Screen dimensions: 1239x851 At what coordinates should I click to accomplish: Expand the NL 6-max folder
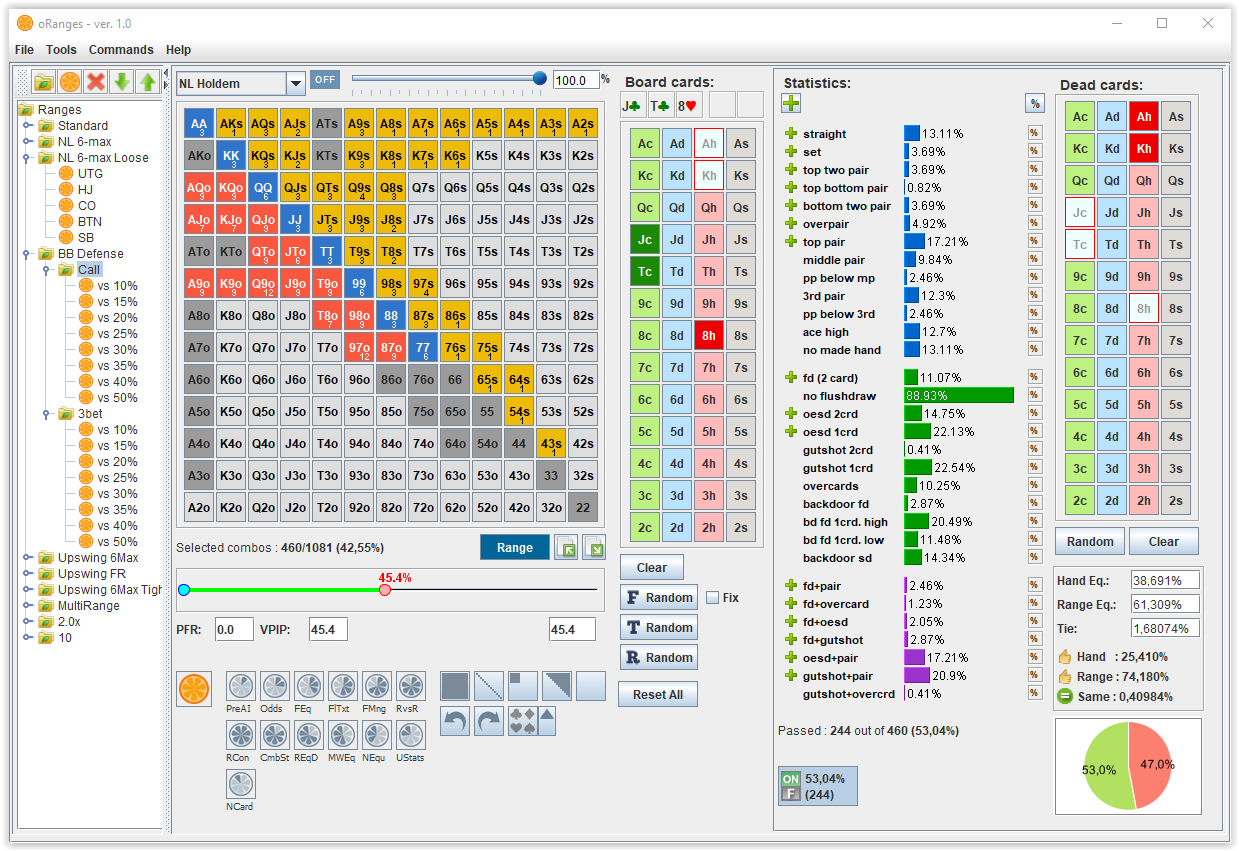point(27,142)
